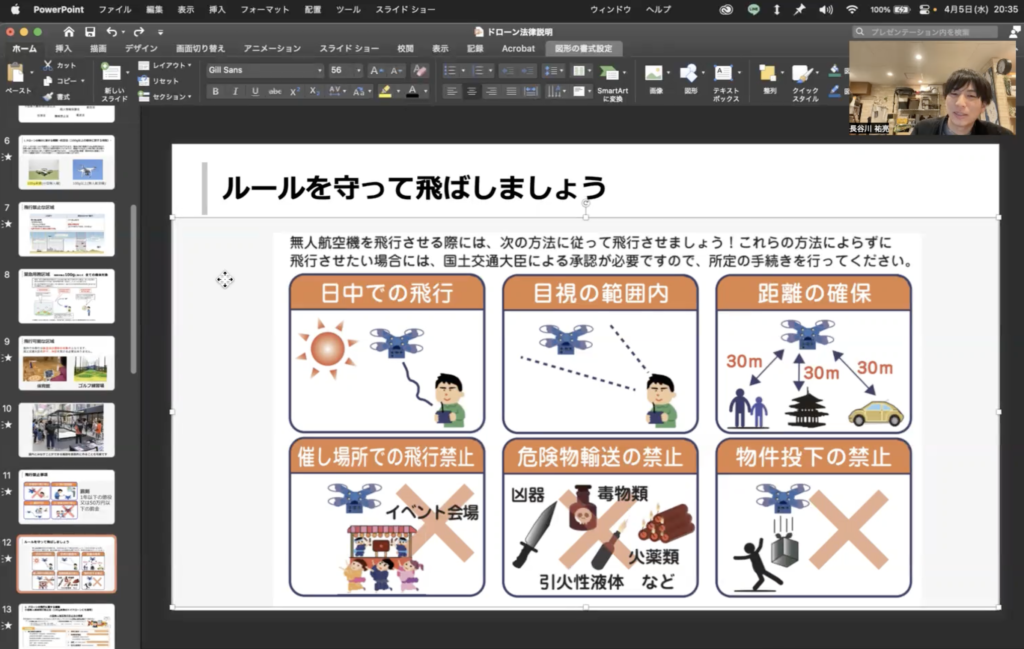Click the Paste (ペースト) clipboard icon
Screen dimensions: 1024x649
17,73
